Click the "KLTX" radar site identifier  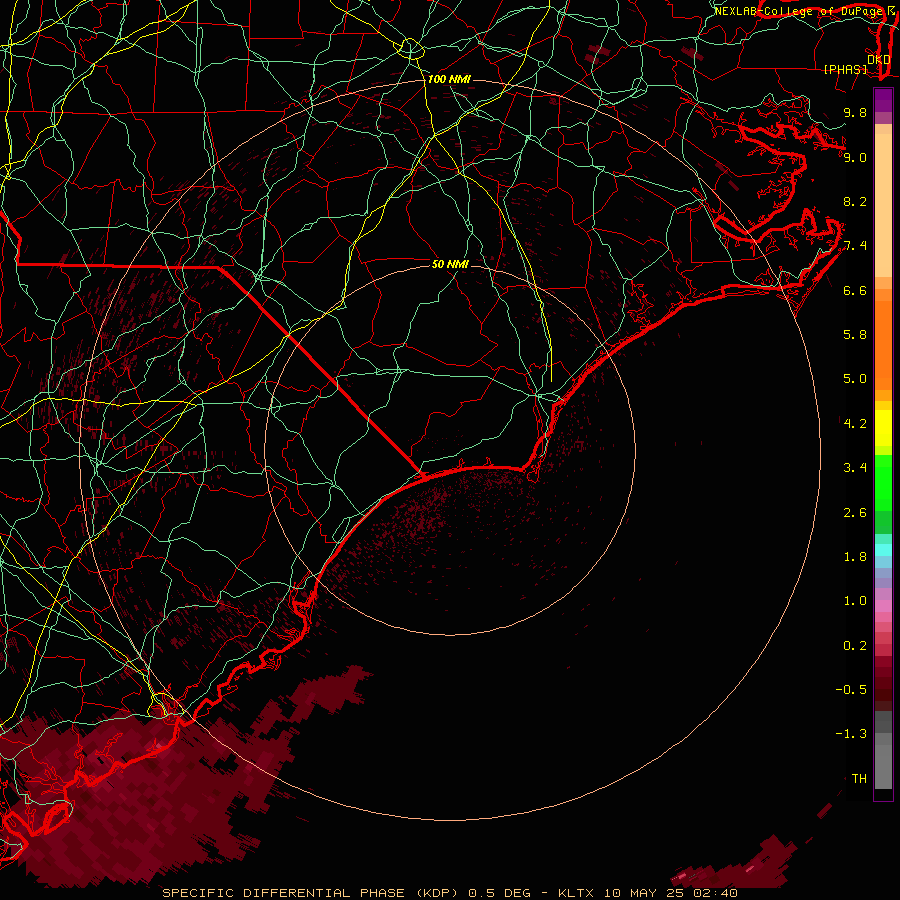coord(579,893)
